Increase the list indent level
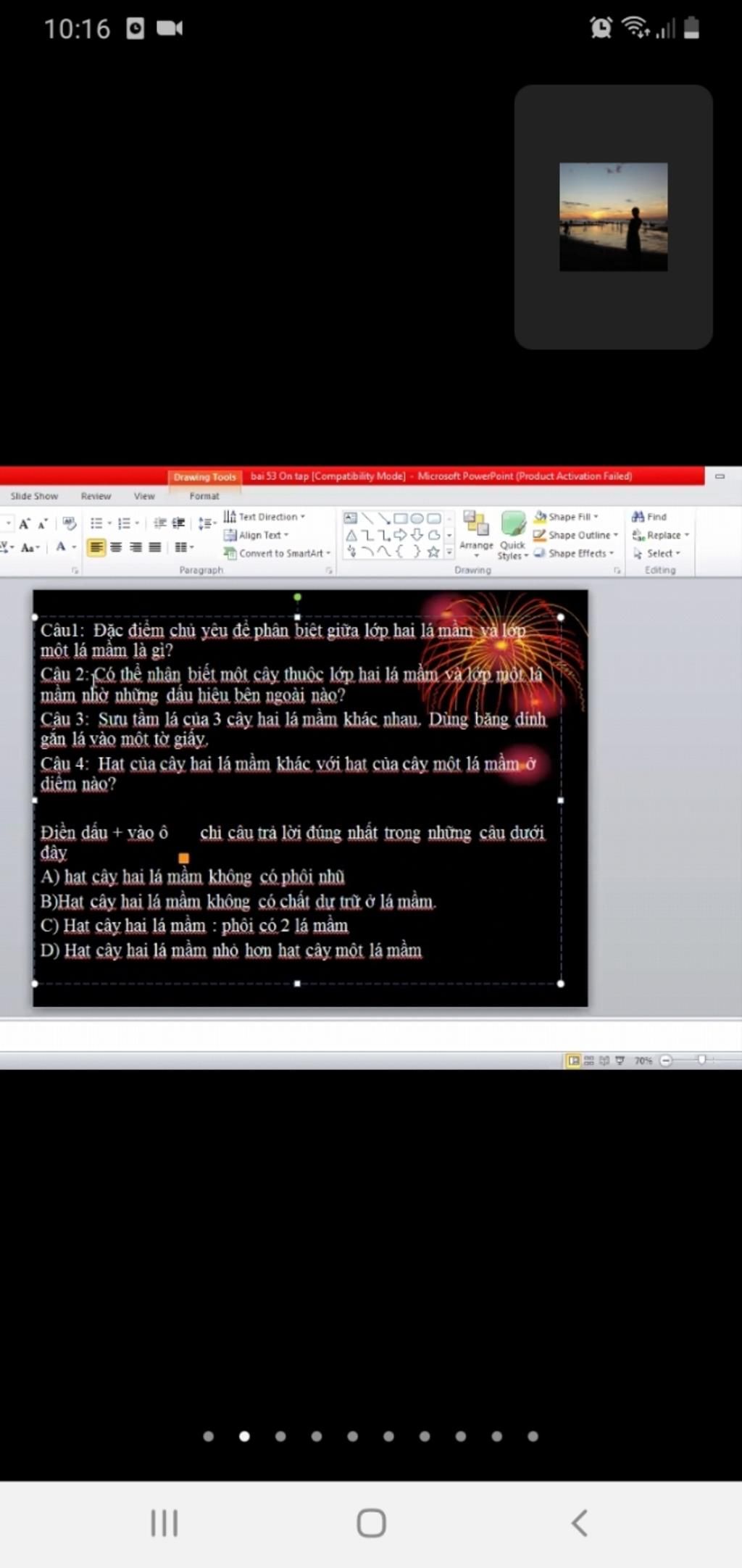This screenshot has width=742, height=1568. tap(178, 523)
